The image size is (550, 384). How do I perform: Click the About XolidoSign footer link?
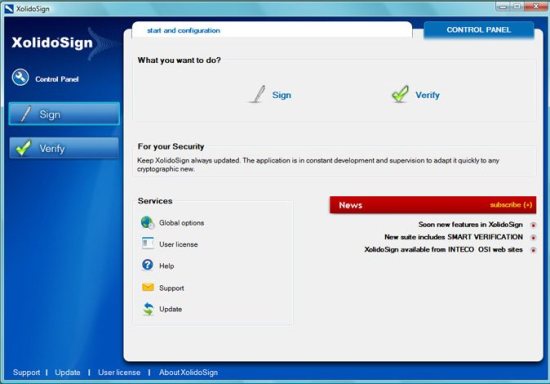coord(188,372)
